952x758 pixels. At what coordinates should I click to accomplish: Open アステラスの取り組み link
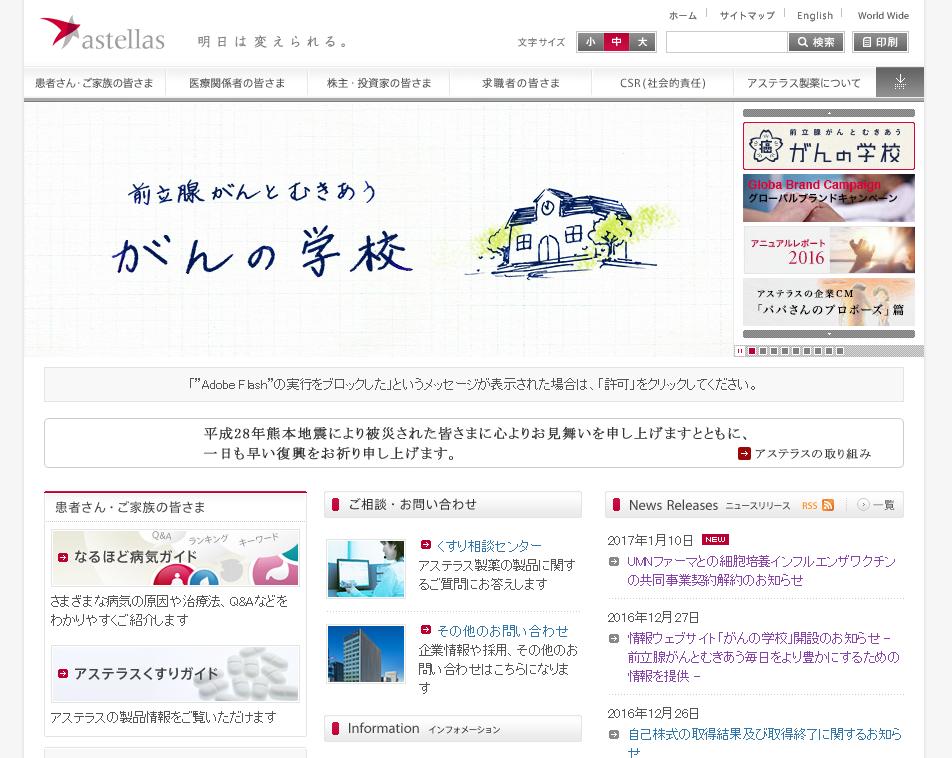813,454
